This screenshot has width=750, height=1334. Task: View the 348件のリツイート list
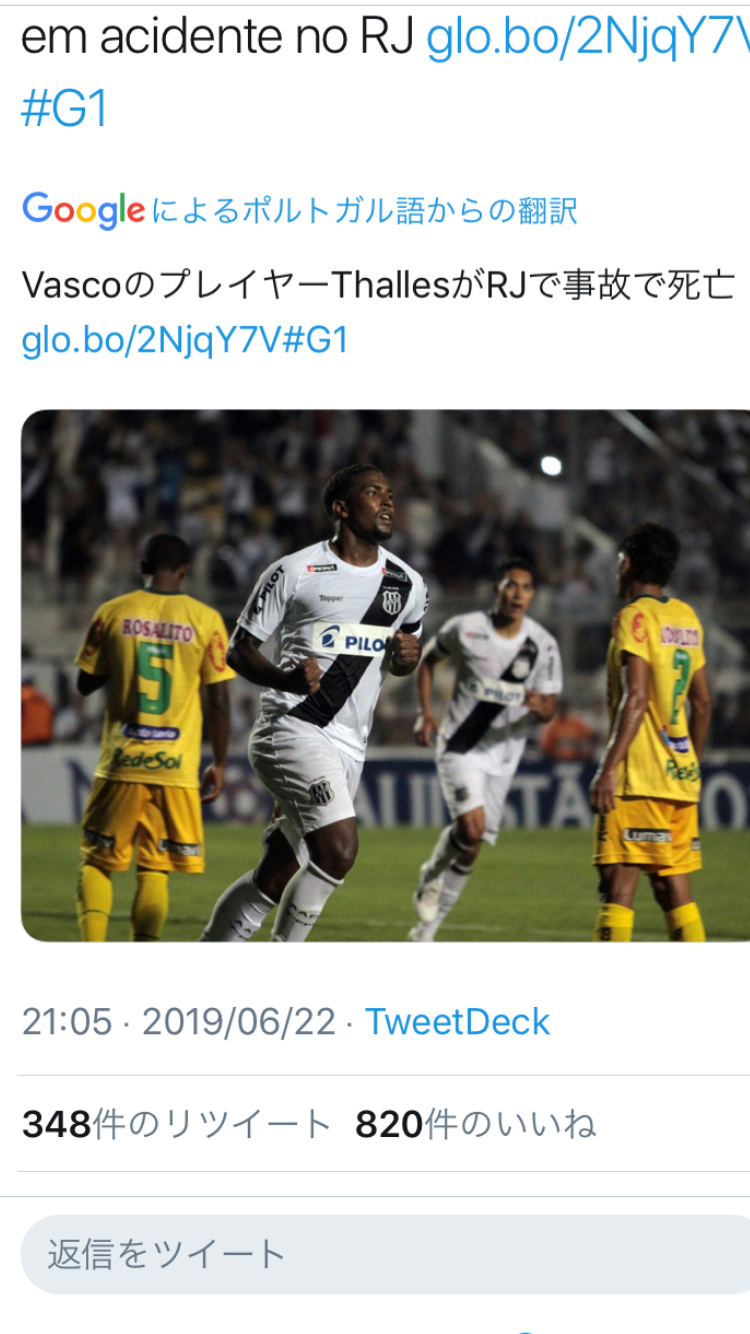click(x=176, y=1125)
